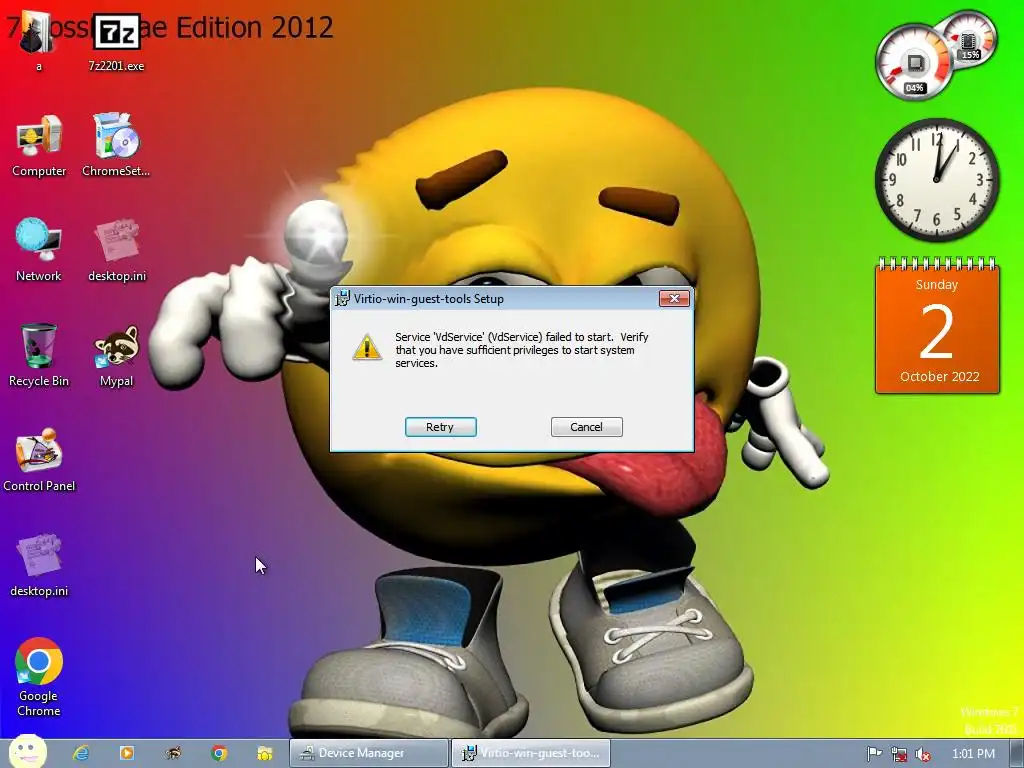Click the Retry button in setup dialog

tap(440, 426)
